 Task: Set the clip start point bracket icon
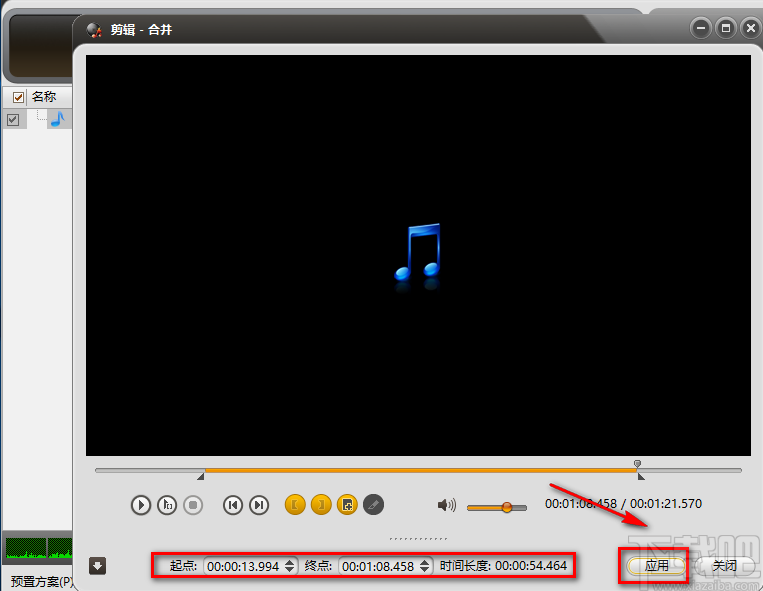pos(295,505)
